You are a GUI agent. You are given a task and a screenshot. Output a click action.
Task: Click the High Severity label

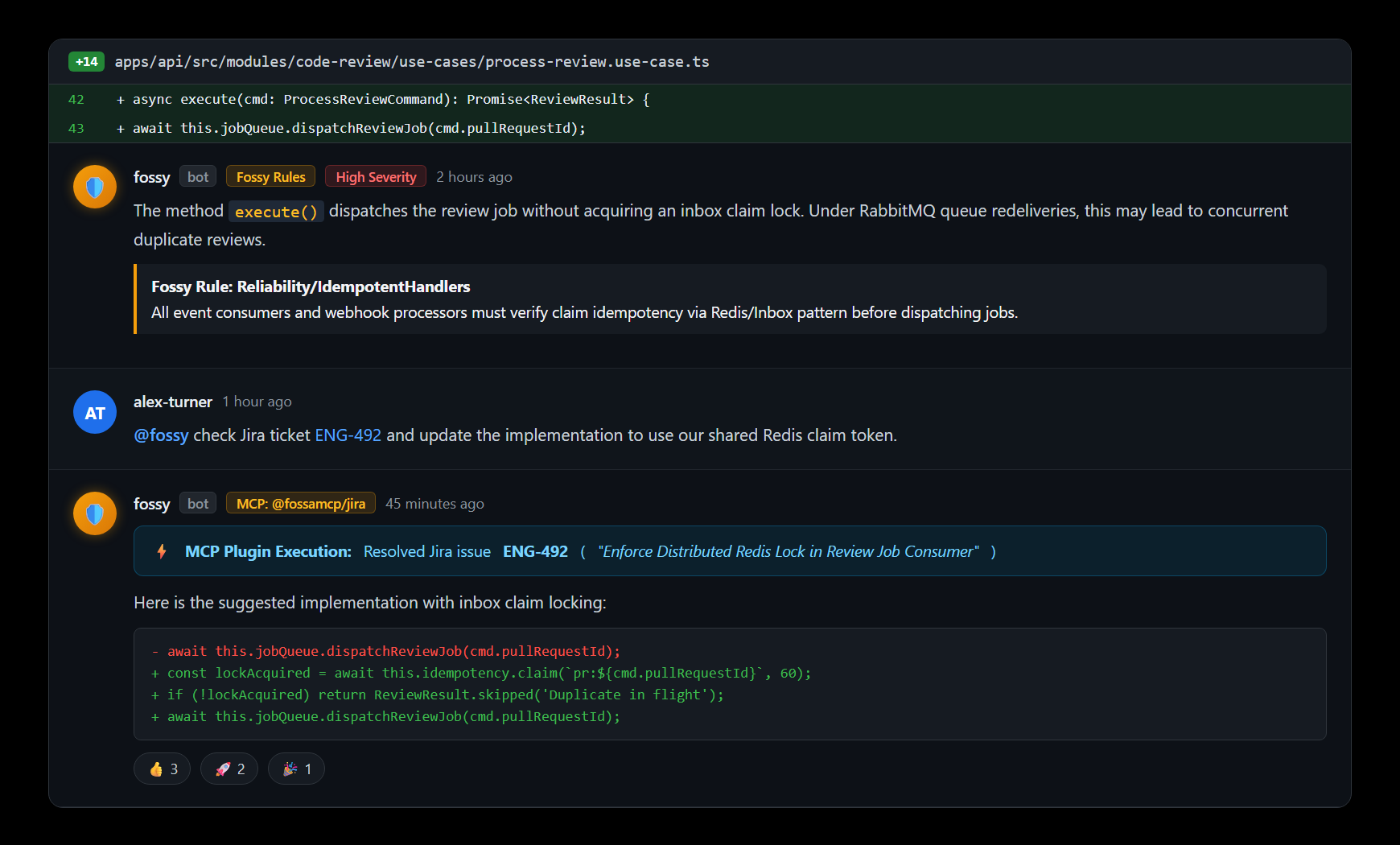(376, 177)
